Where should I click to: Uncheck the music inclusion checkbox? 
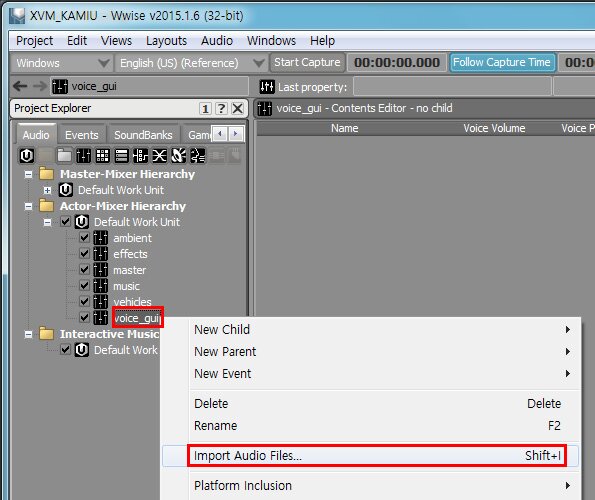(x=84, y=286)
